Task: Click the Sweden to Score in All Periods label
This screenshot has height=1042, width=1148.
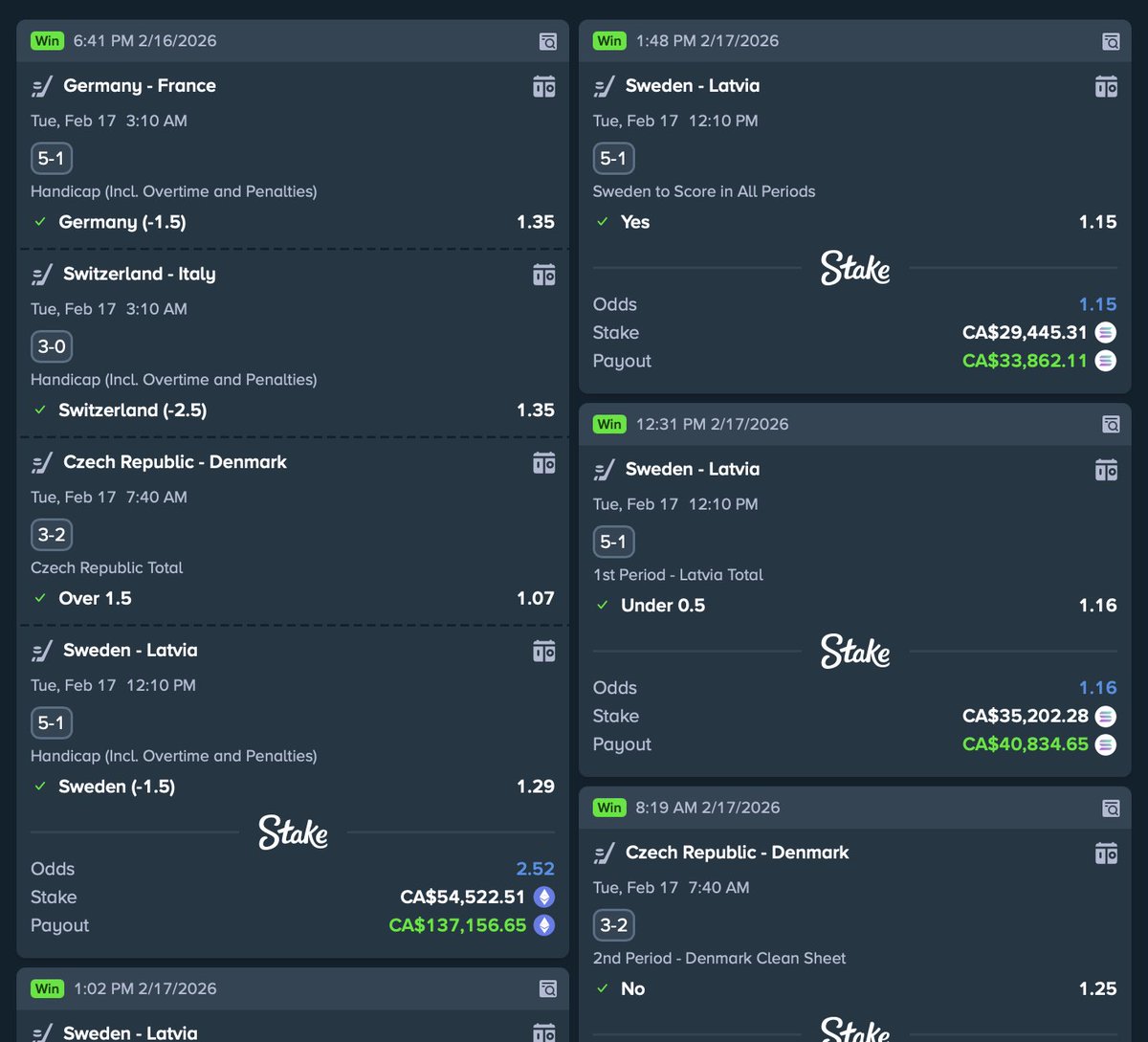Action: pyautogui.click(x=704, y=191)
